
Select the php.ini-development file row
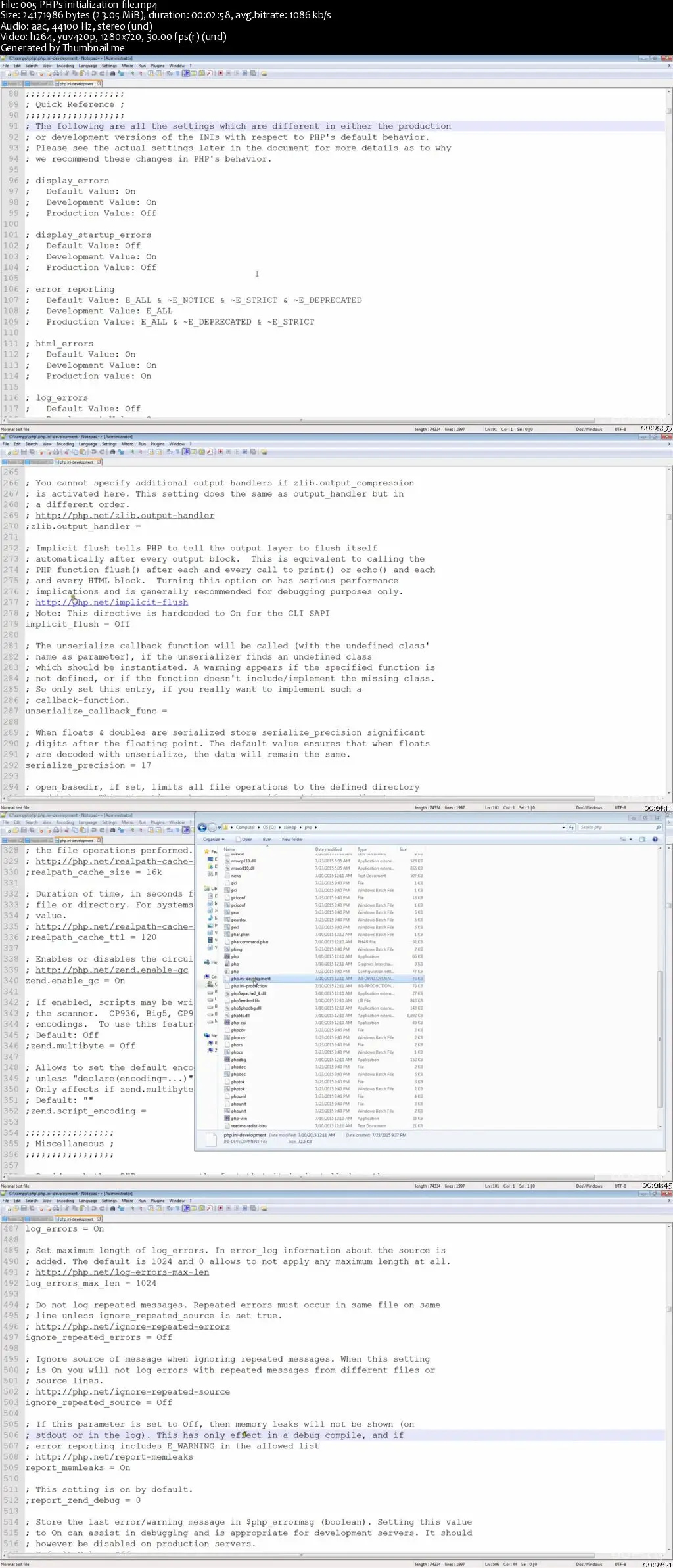coord(323,979)
